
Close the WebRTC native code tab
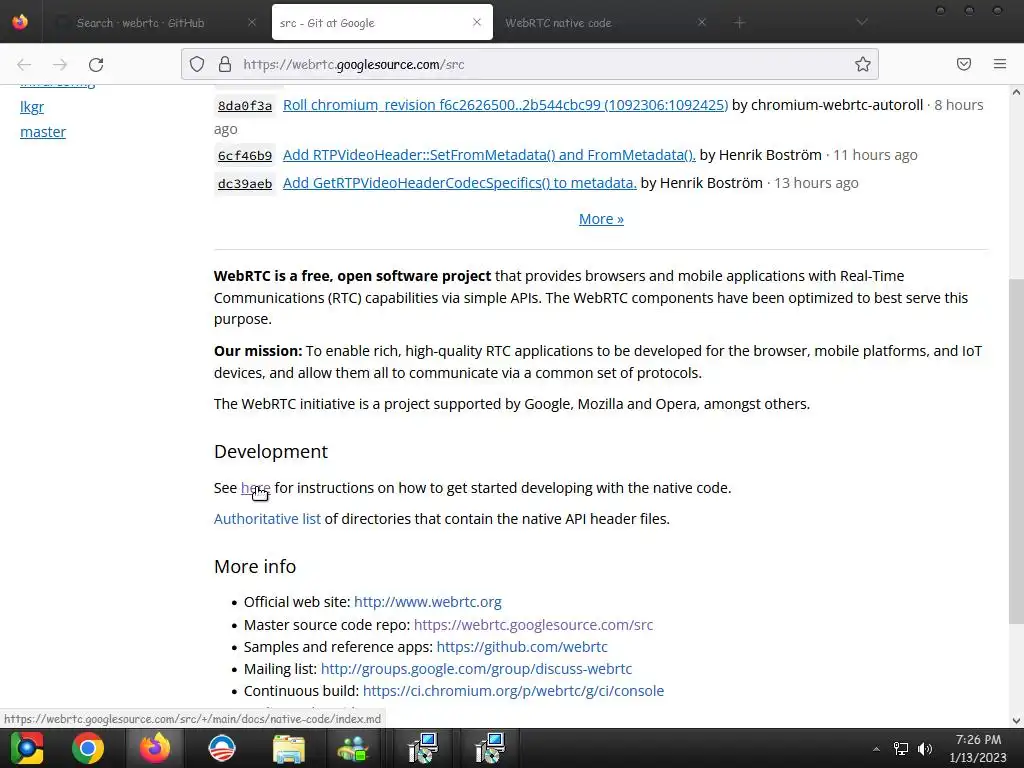click(701, 22)
